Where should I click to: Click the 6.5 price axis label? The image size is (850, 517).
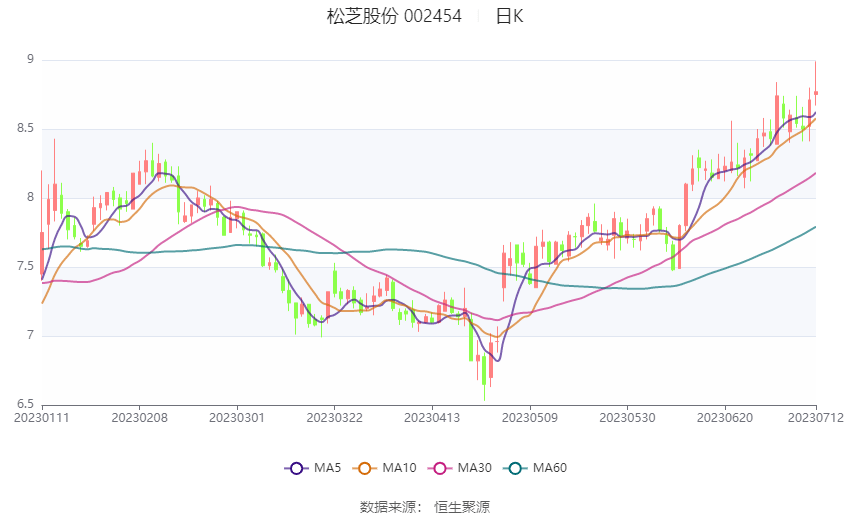click(24, 404)
